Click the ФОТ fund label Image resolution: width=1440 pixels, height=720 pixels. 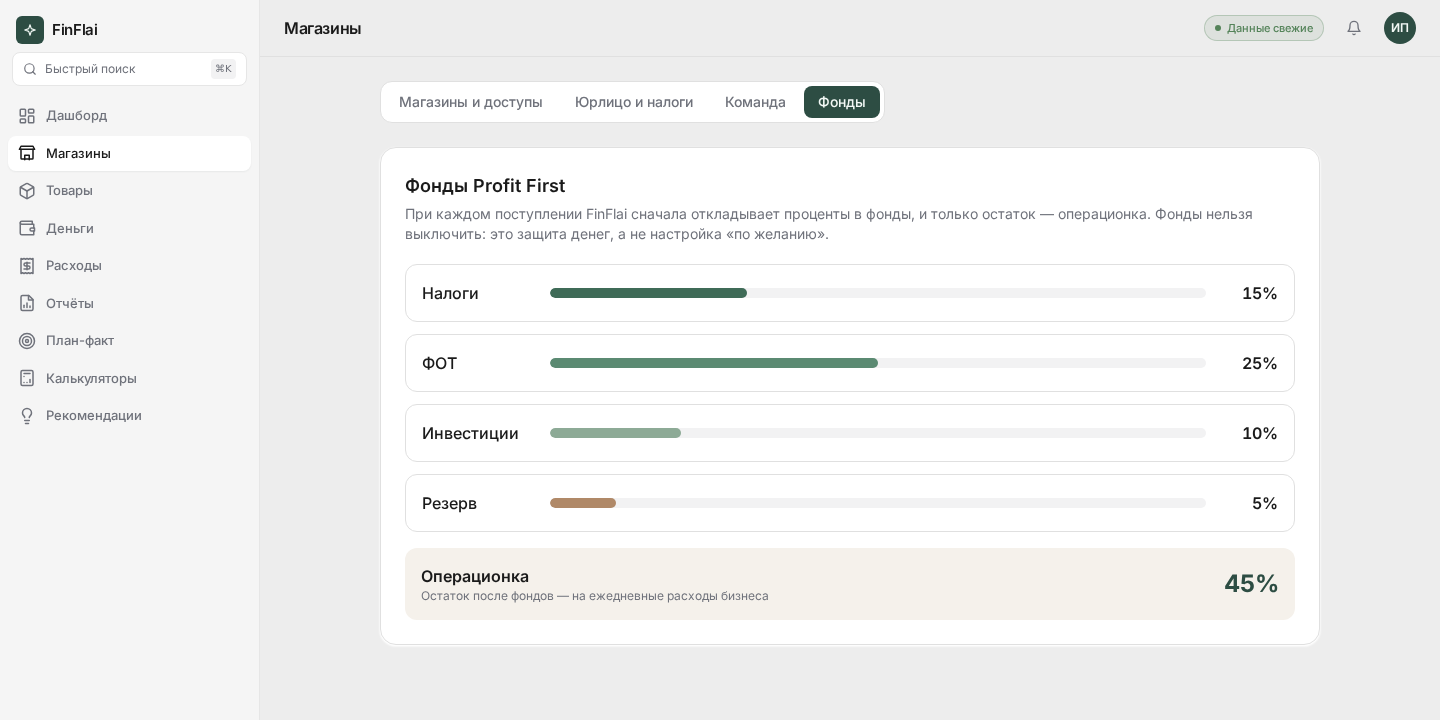tap(439, 363)
